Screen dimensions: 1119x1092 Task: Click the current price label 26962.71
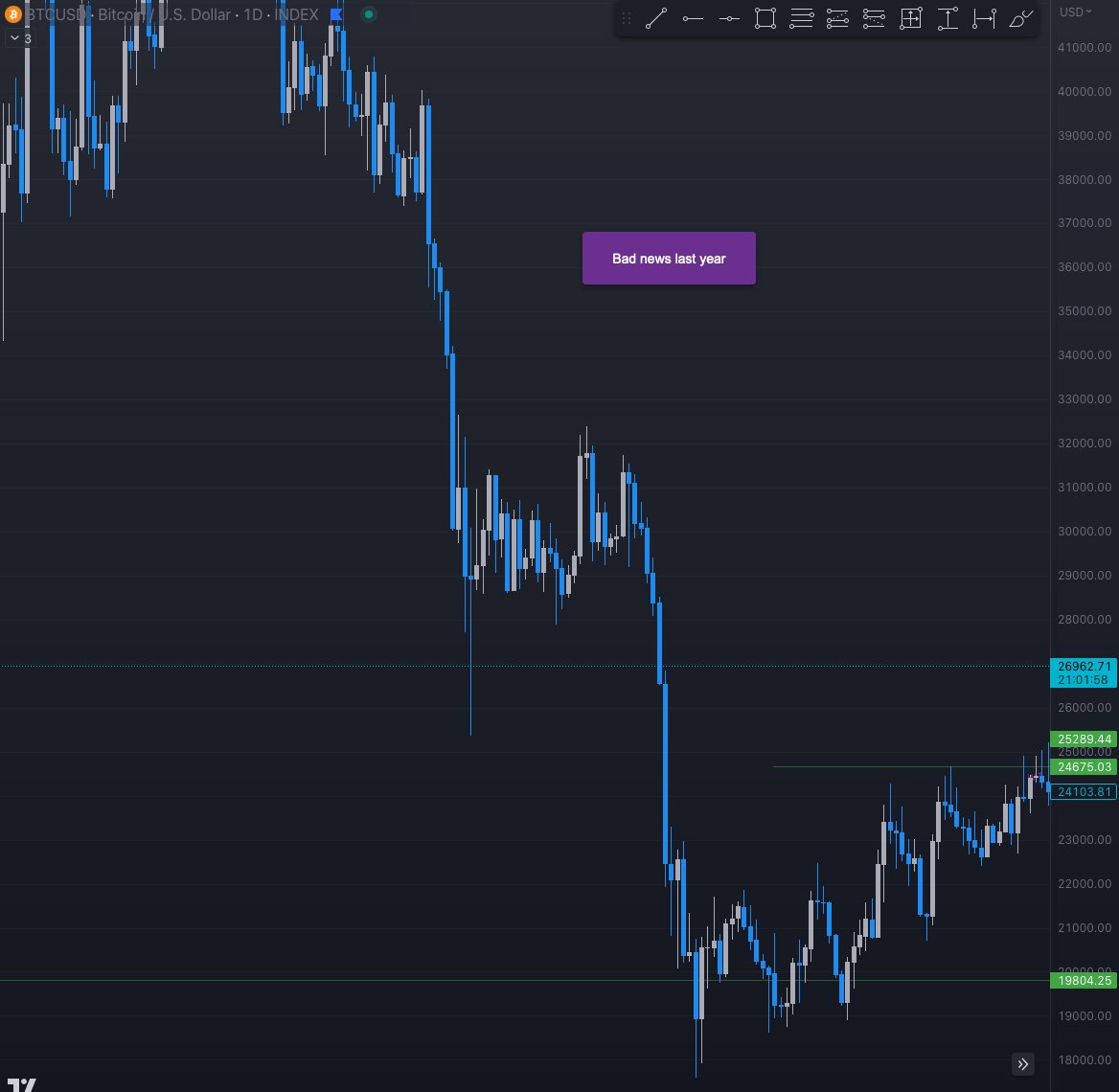[x=1084, y=672]
